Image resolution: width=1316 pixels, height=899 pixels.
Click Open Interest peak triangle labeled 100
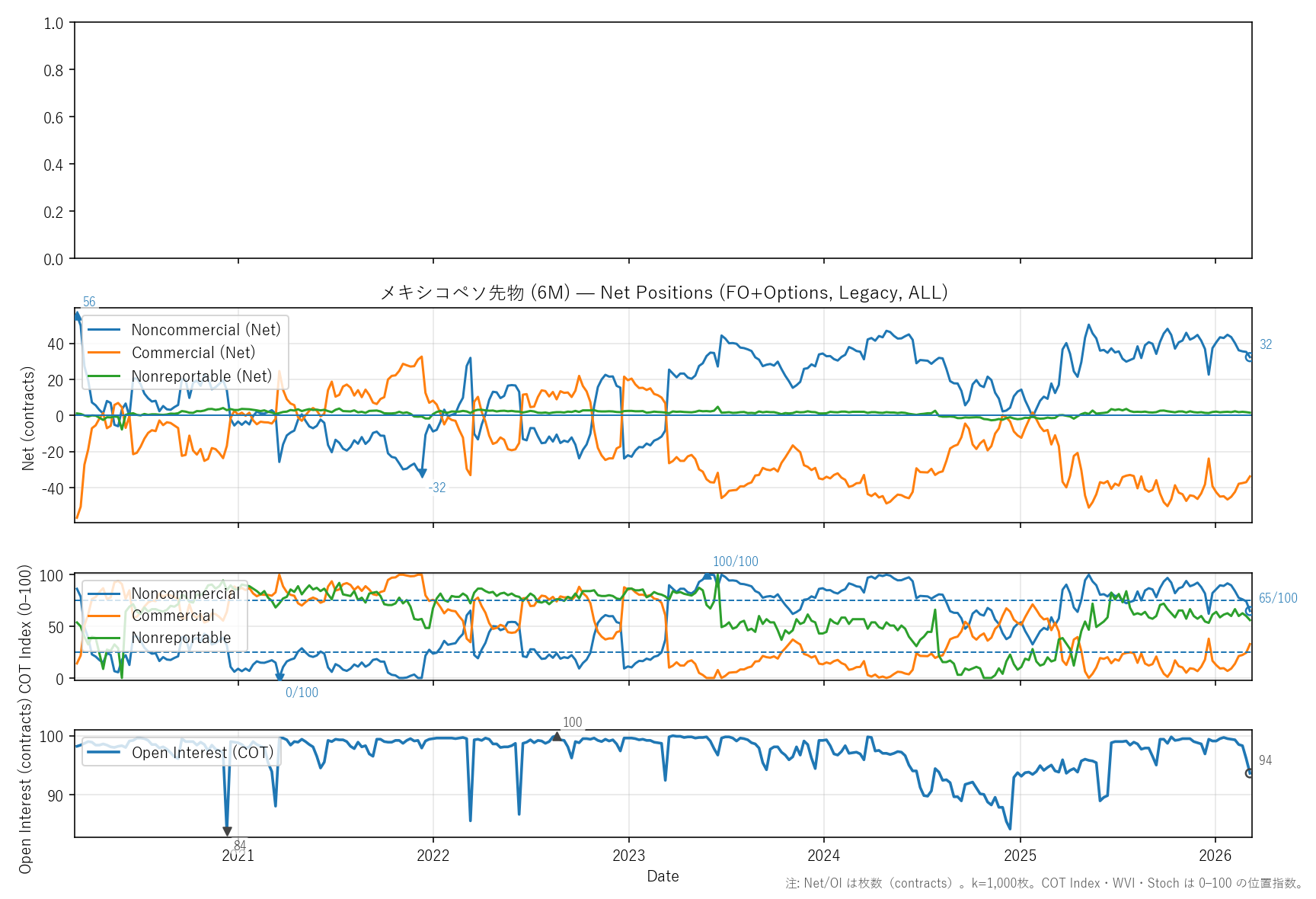coord(557,736)
